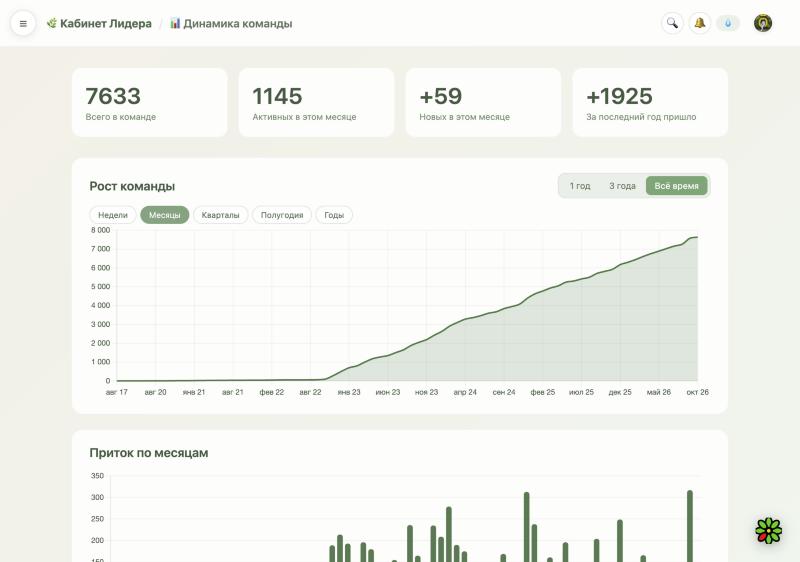Screen dimensions: 800x562
Task: Open notifications bell icon
Action: pyautogui.click(x=699, y=23)
